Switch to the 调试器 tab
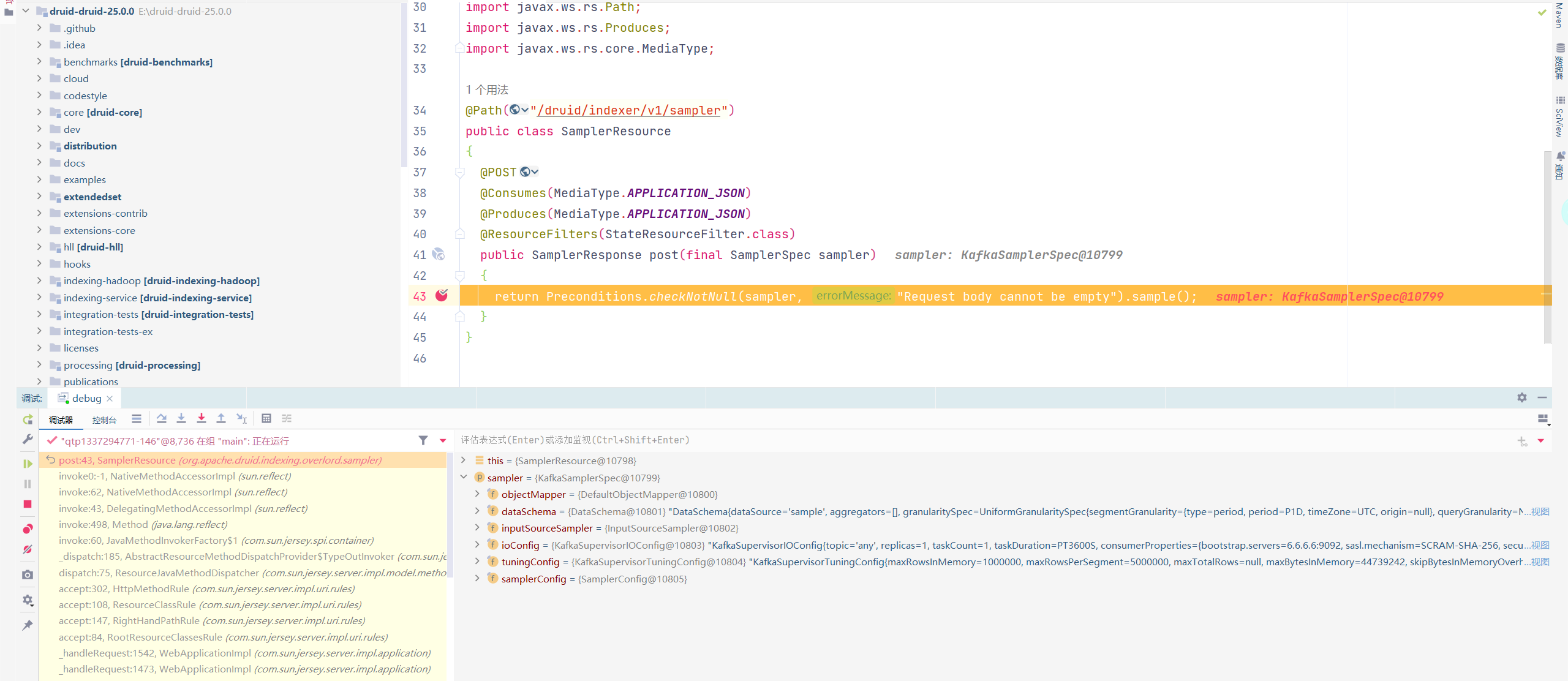The width and height of the screenshot is (1568, 681). point(61,420)
